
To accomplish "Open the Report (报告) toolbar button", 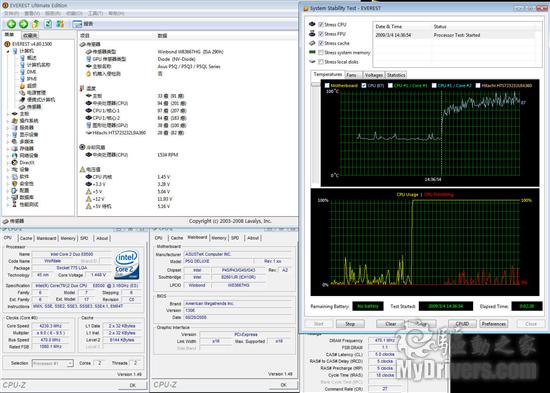I will (x=83, y=24).
